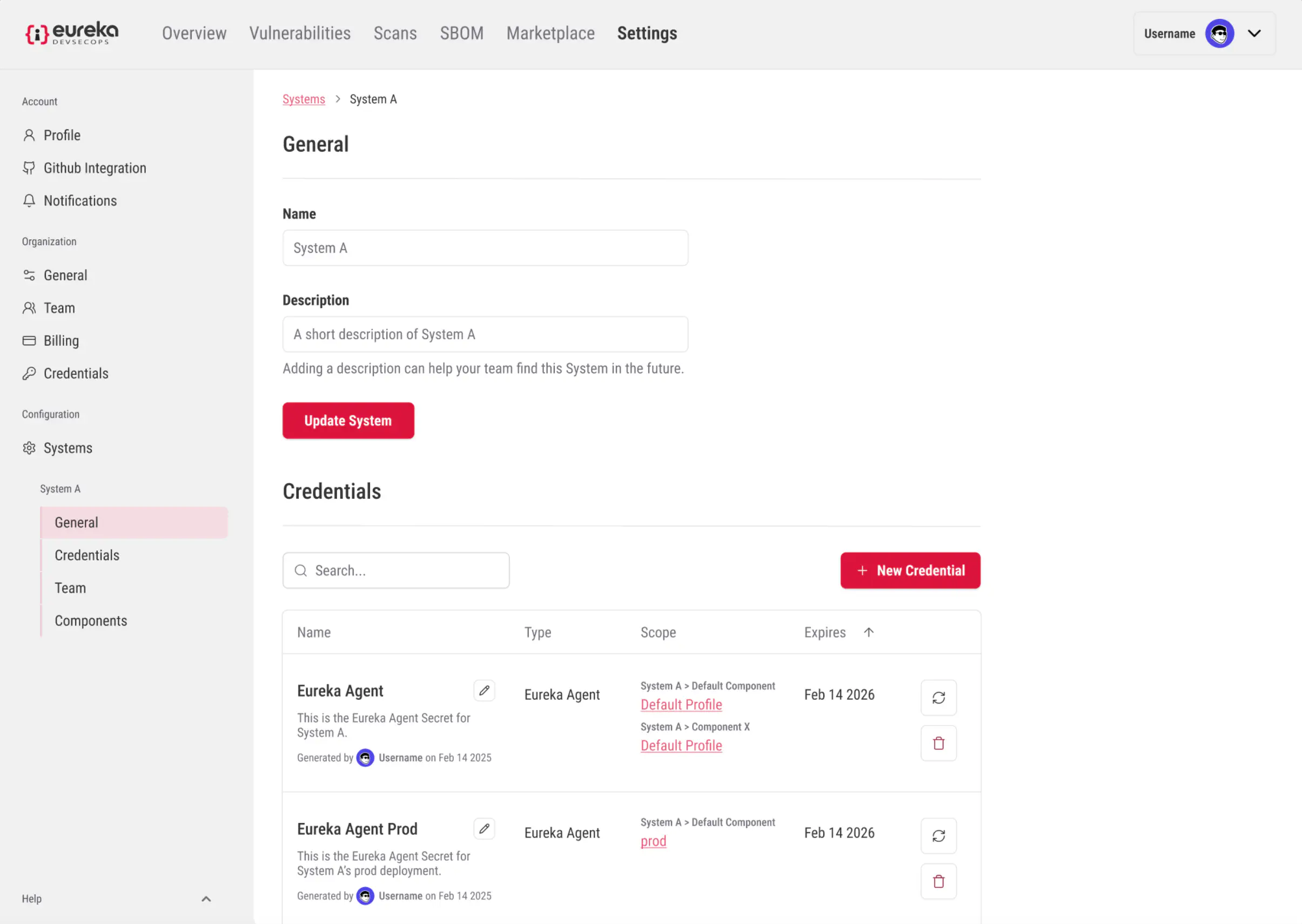Screen dimensions: 1302x924
Task: Follow the prod scope link
Action: (653, 841)
